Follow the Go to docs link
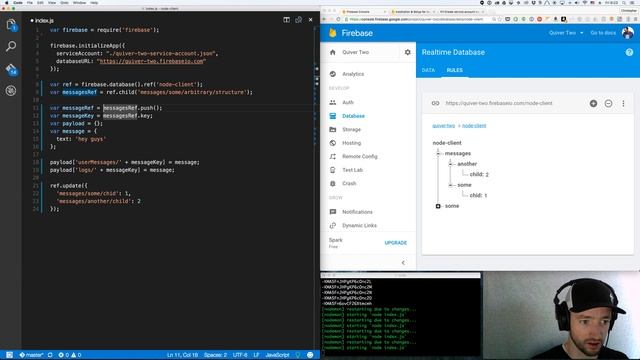 (x=603, y=33)
